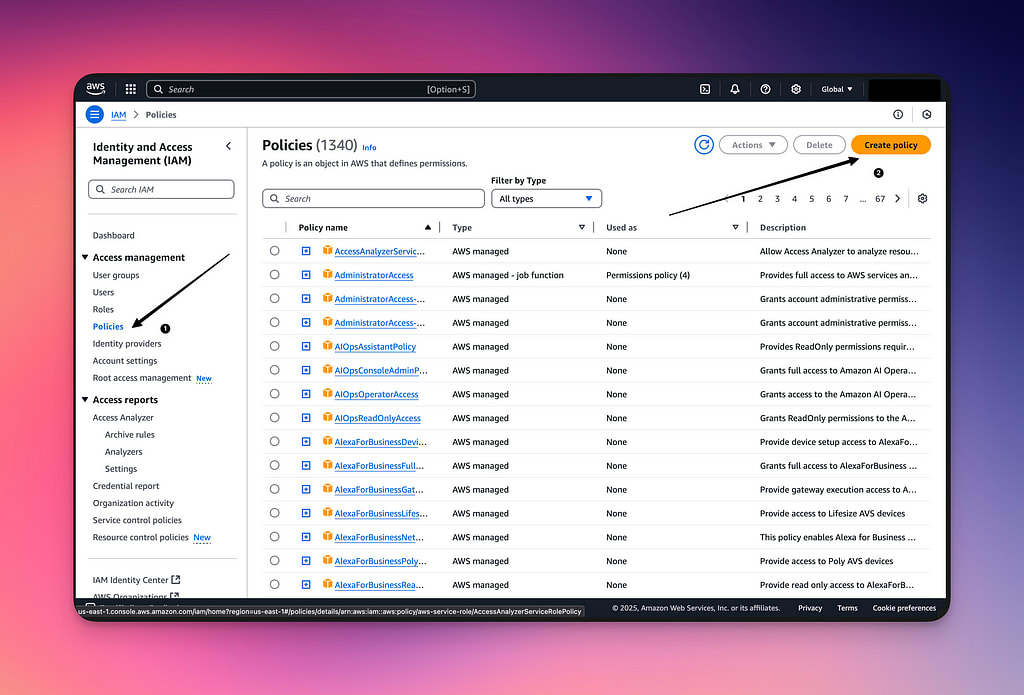Open the Filter by Type dropdown

tap(546, 199)
